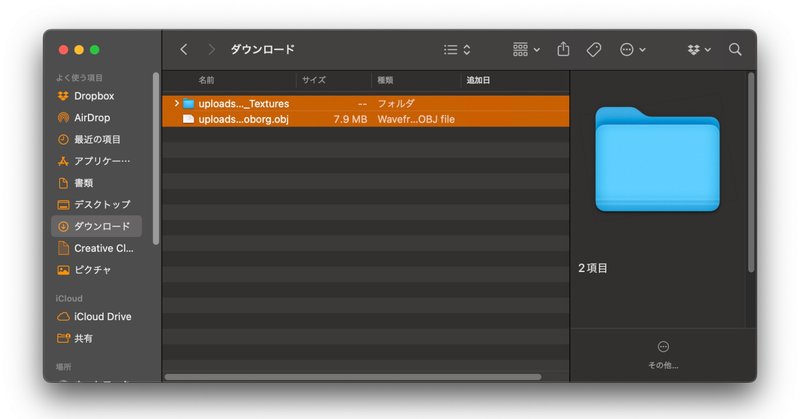This screenshot has height=419, width=800.
Task: Click the tag icon to edit tags
Action: (x=593, y=50)
